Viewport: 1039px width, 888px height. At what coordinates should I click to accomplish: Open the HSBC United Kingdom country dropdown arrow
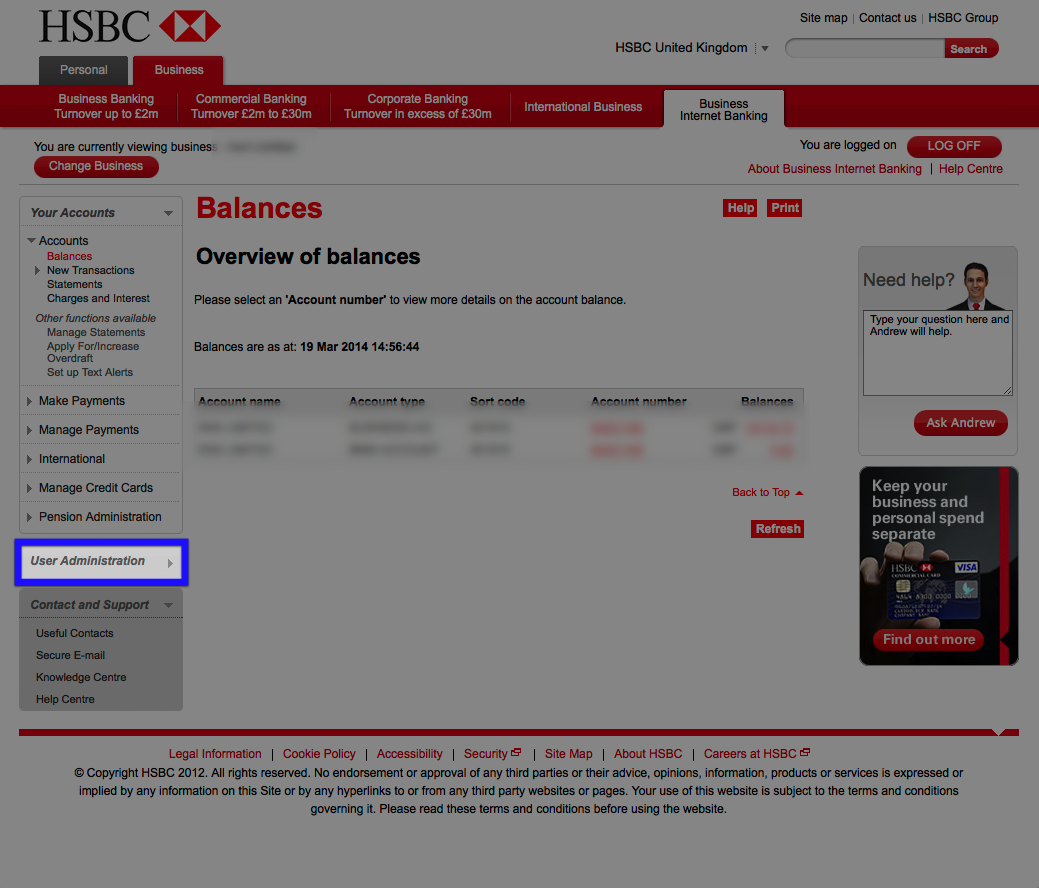coord(765,48)
